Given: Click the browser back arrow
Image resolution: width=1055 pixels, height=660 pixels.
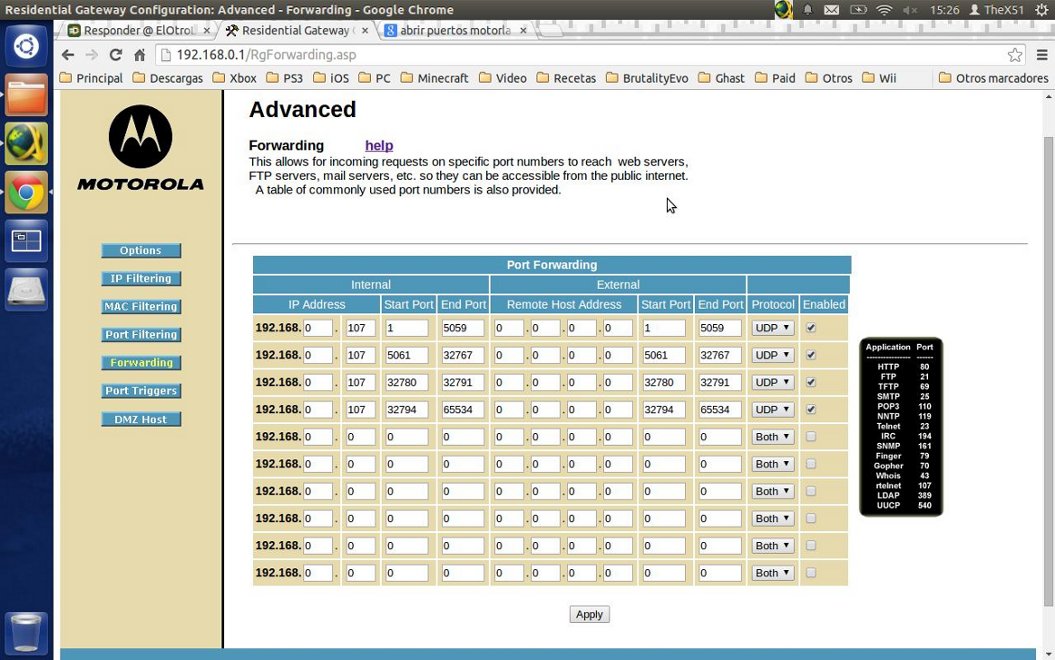Looking at the screenshot, I should click(x=68, y=55).
